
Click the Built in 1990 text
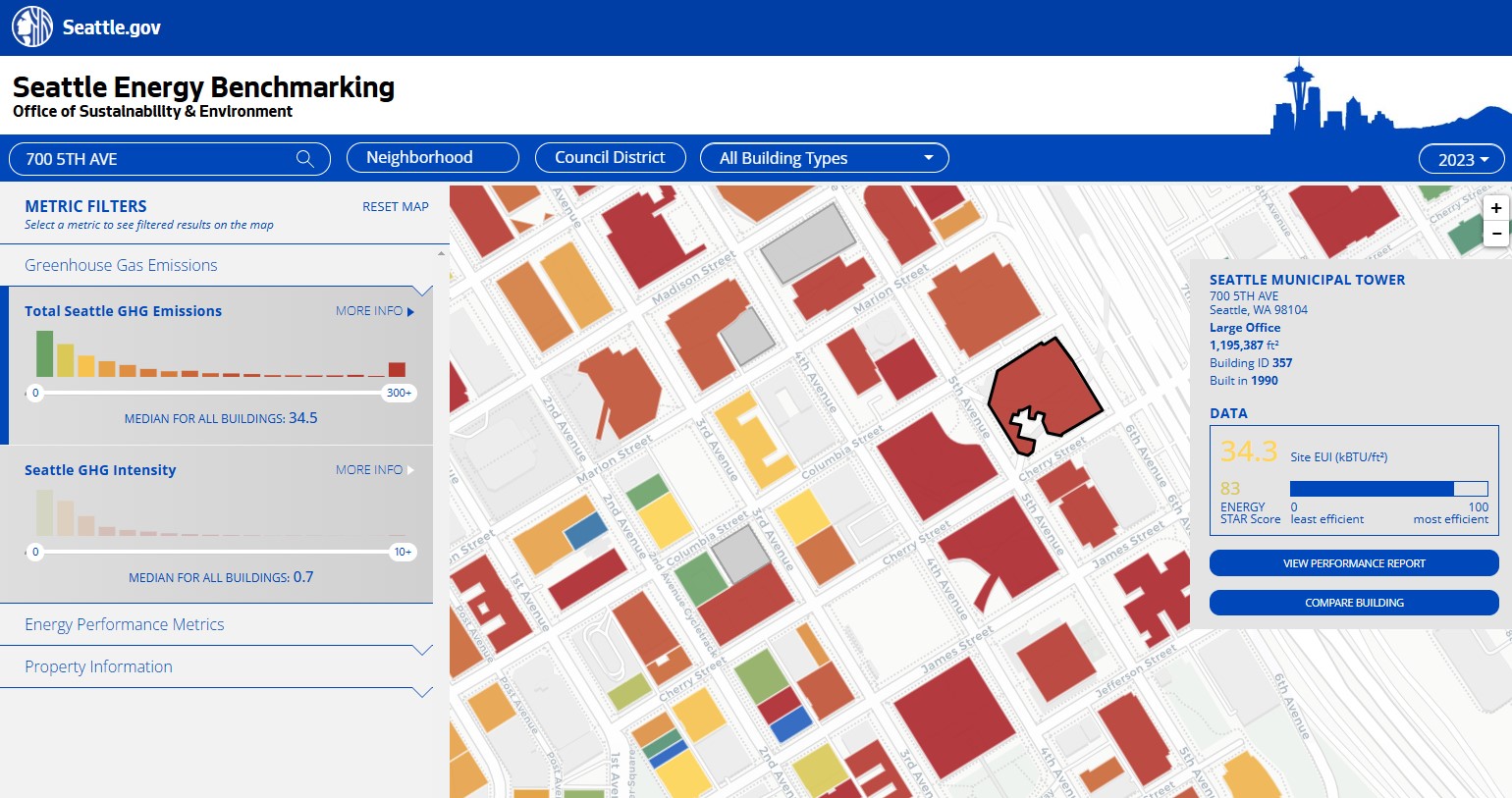click(x=1244, y=381)
